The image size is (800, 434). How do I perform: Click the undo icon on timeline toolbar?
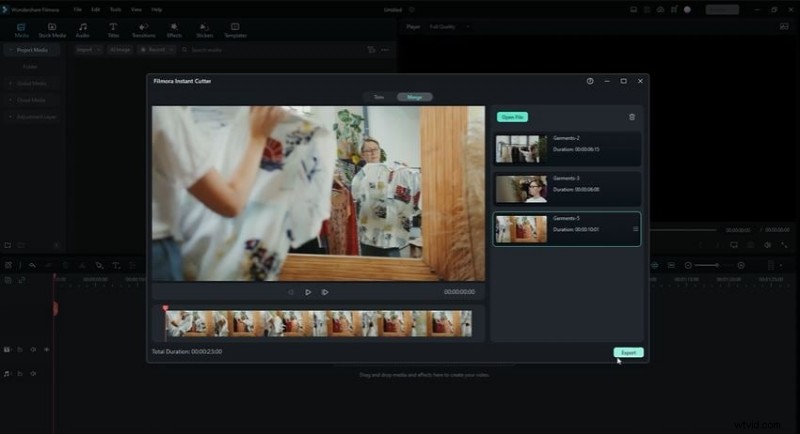click(32, 265)
